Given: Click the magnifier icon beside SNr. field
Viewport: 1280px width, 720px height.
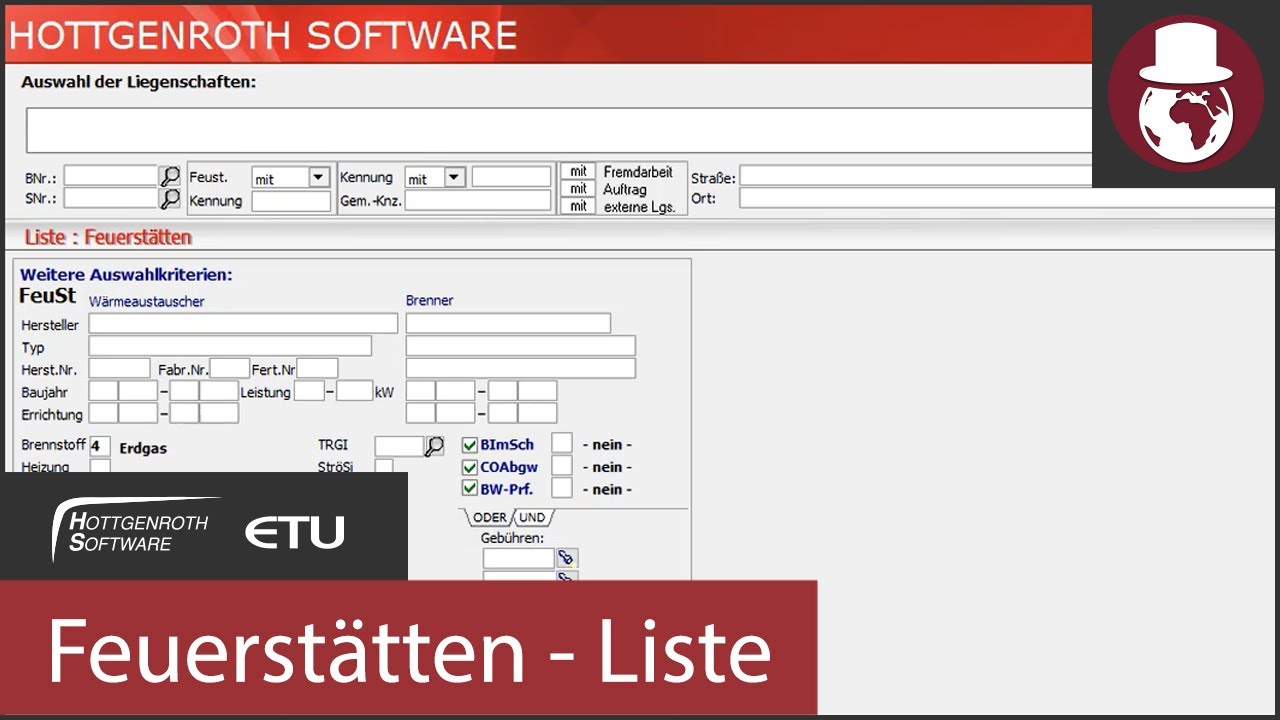Looking at the screenshot, I should (x=171, y=198).
